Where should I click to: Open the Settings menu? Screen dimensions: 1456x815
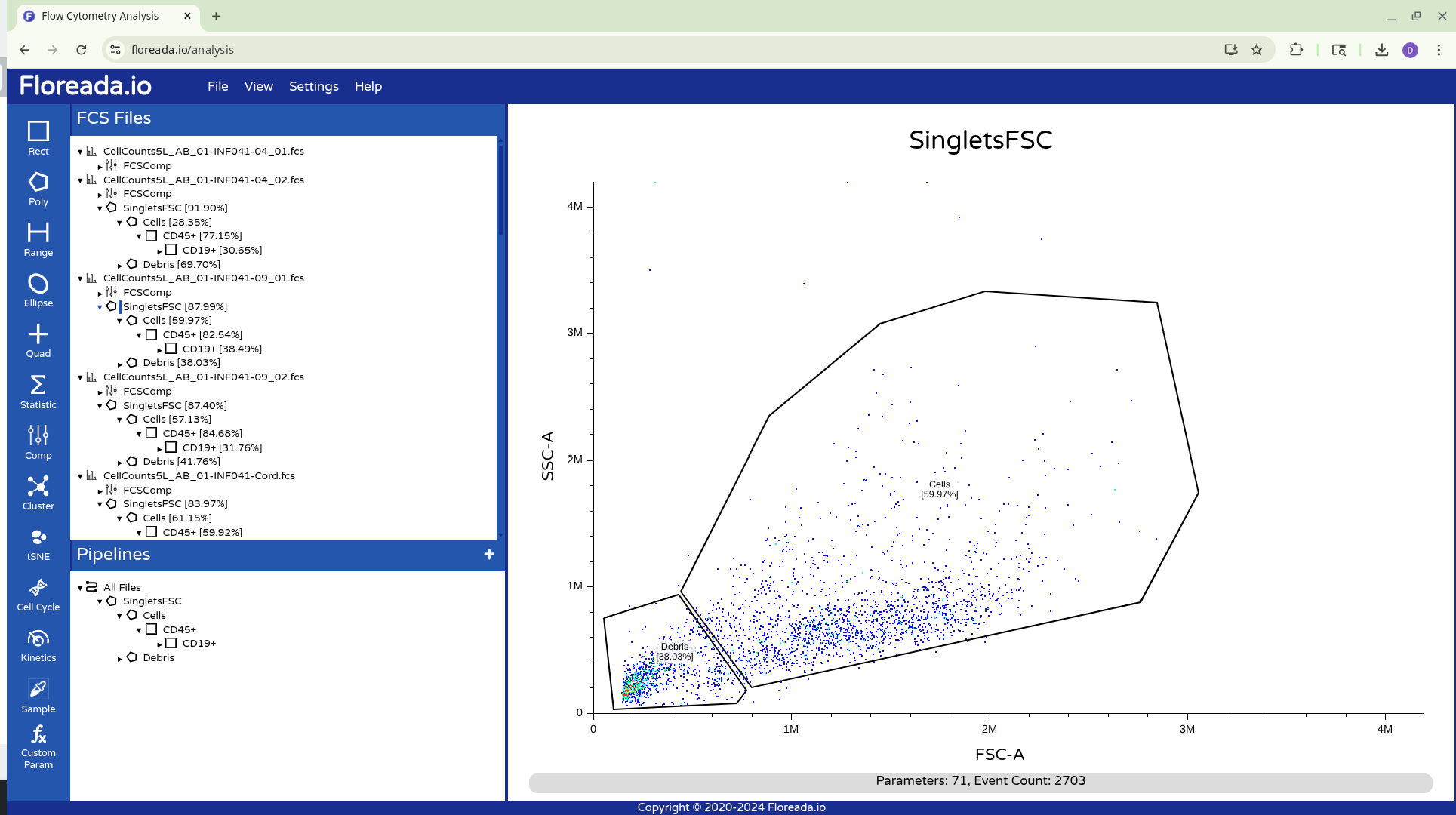point(313,86)
